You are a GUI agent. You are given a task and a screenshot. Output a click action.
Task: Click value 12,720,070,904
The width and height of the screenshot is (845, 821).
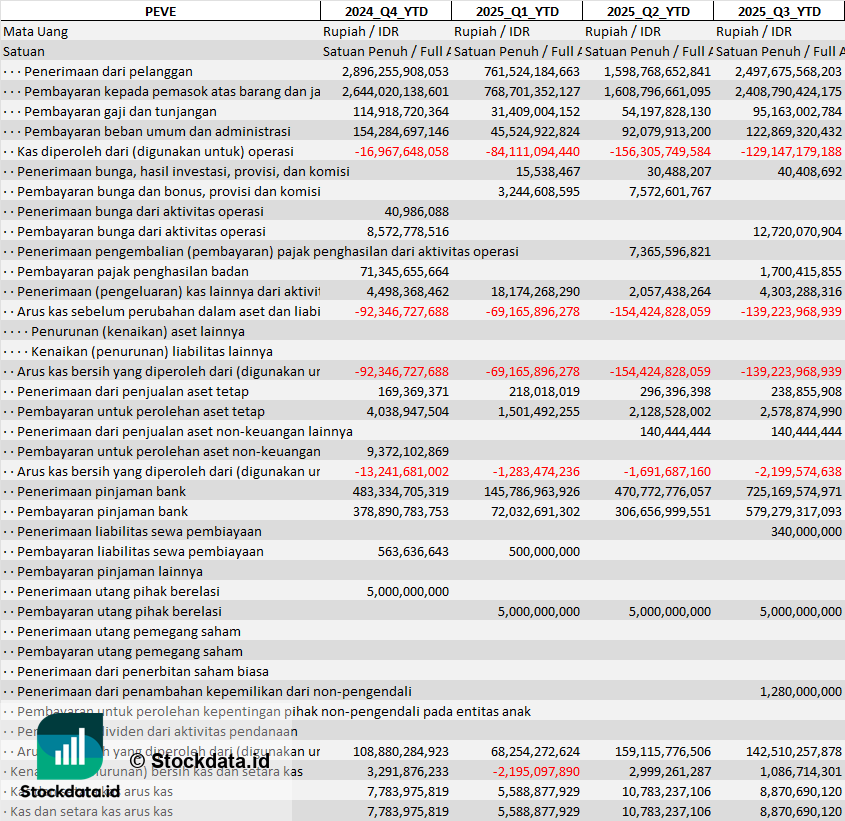coord(797,231)
